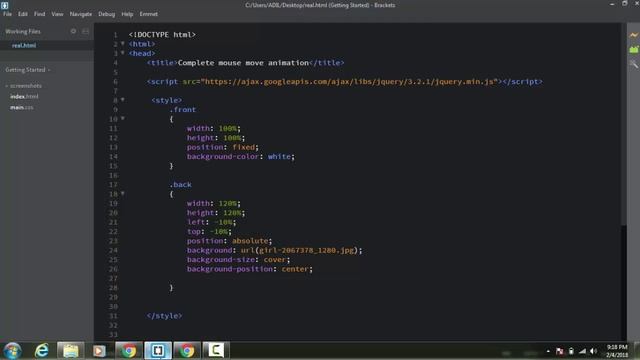Viewport: 640px width, 360px height.
Task: Restore down the Brackets window
Action: tap(624, 4)
